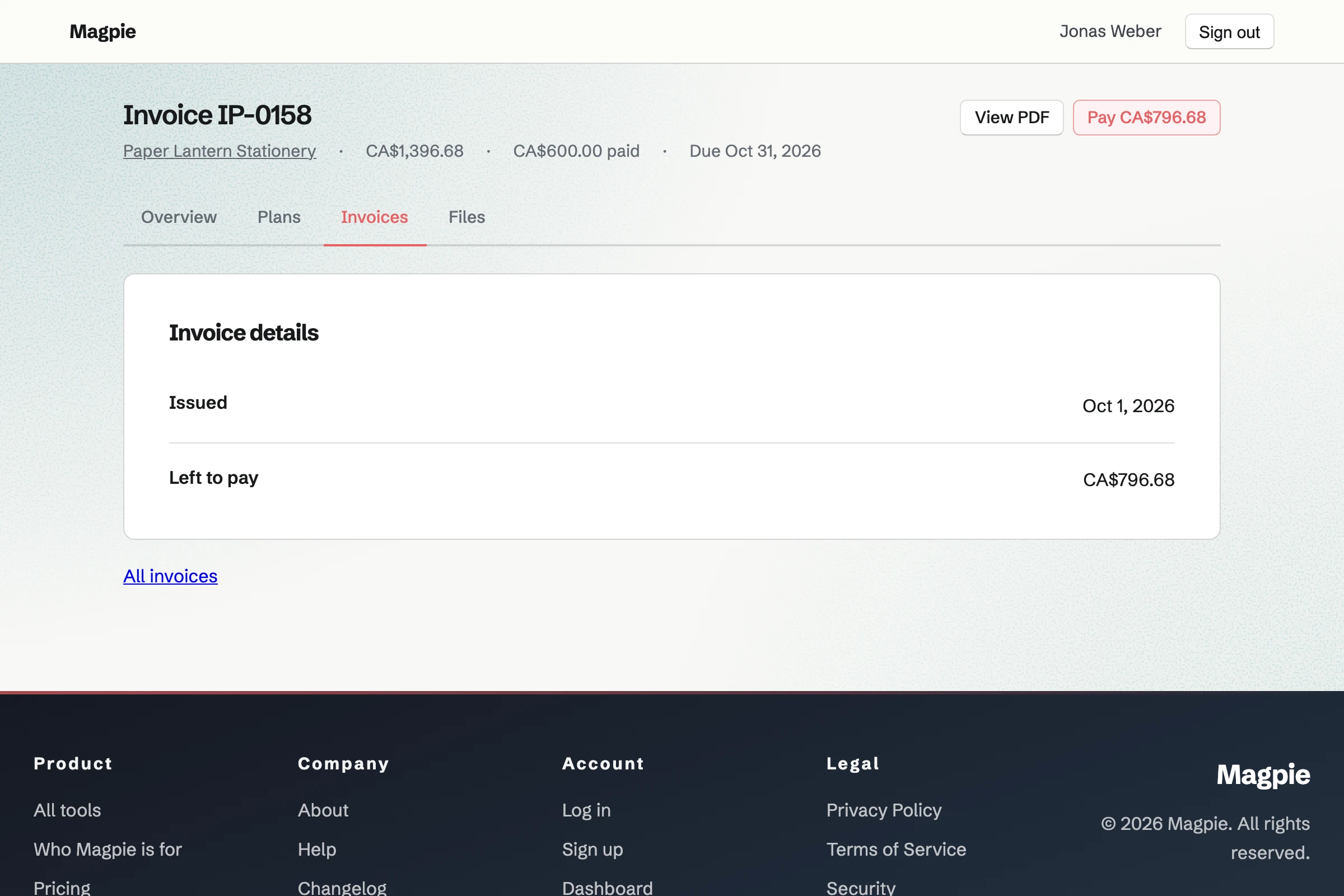The width and height of the screenshot is (1344, 896).
Task: Open the Privacy Policy link
Action: click(x=884, y=810)
